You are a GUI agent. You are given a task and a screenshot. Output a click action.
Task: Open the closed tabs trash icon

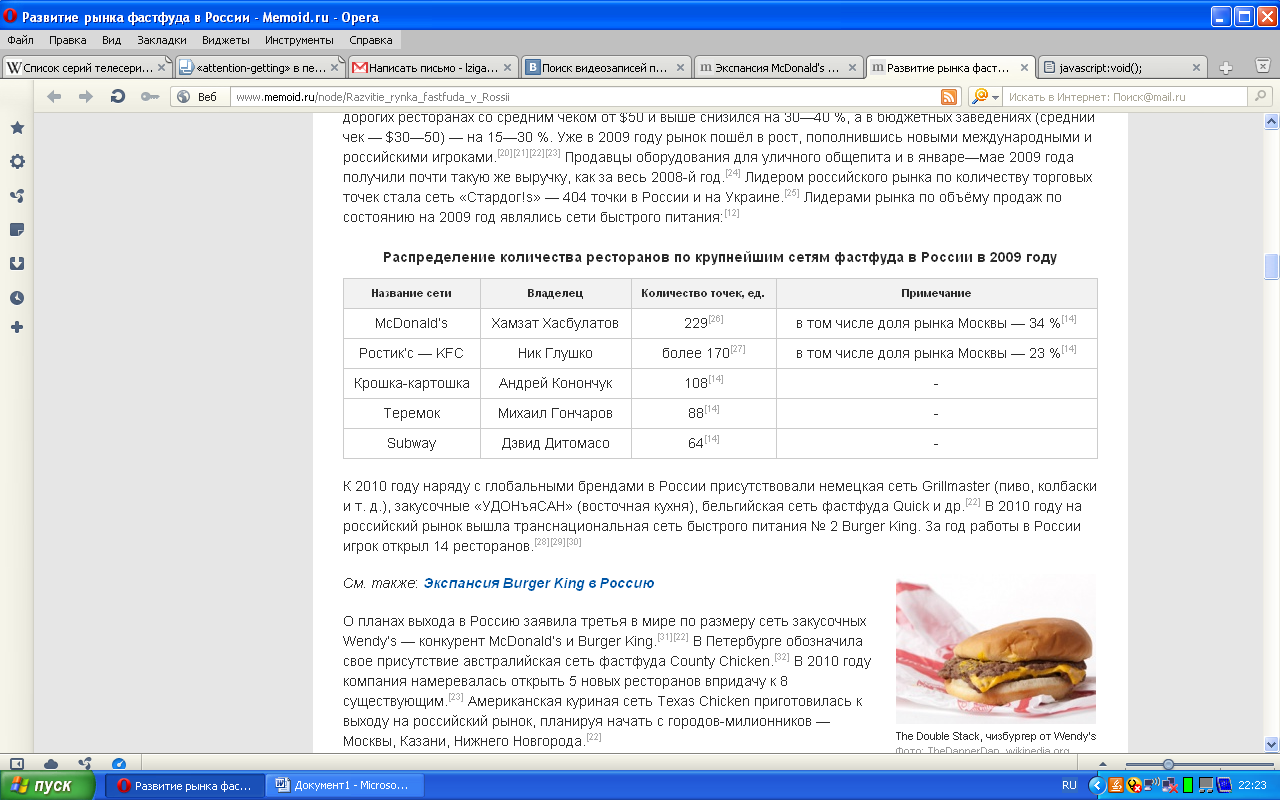click(1262, 67)
